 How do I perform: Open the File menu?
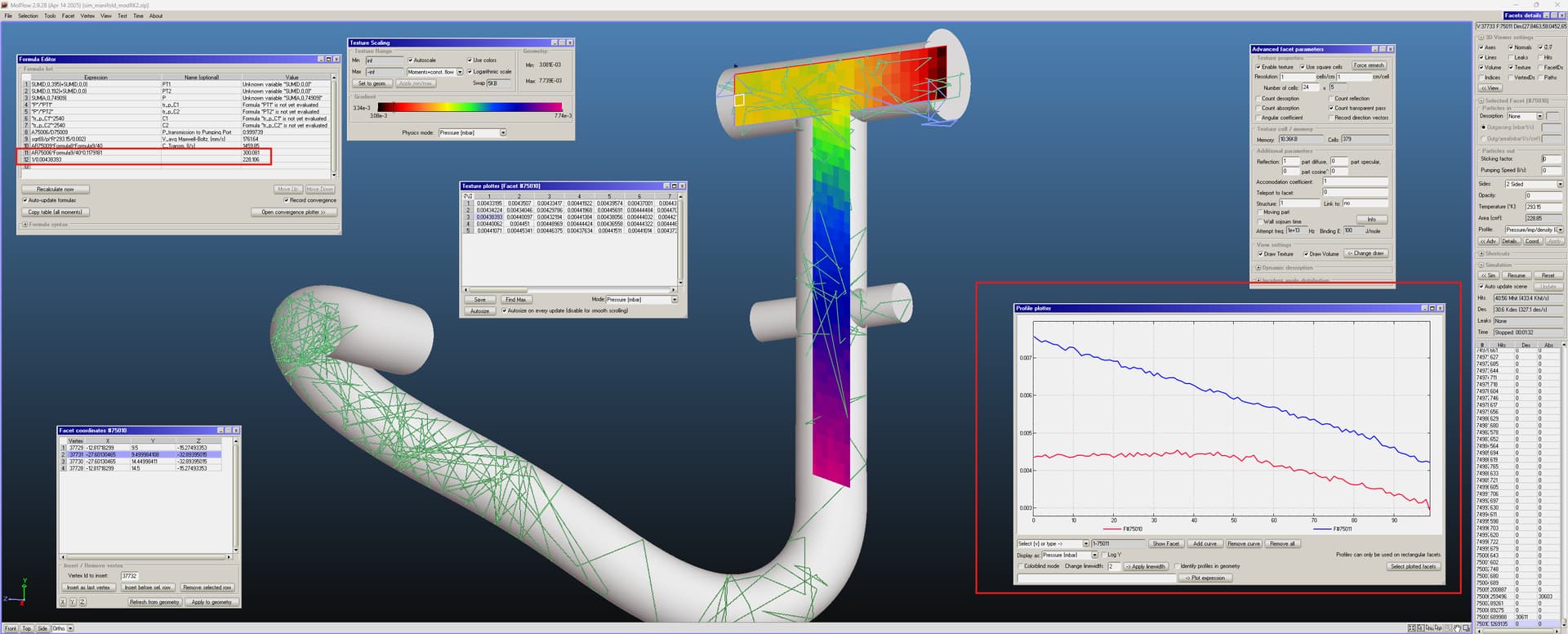point(9,16)
